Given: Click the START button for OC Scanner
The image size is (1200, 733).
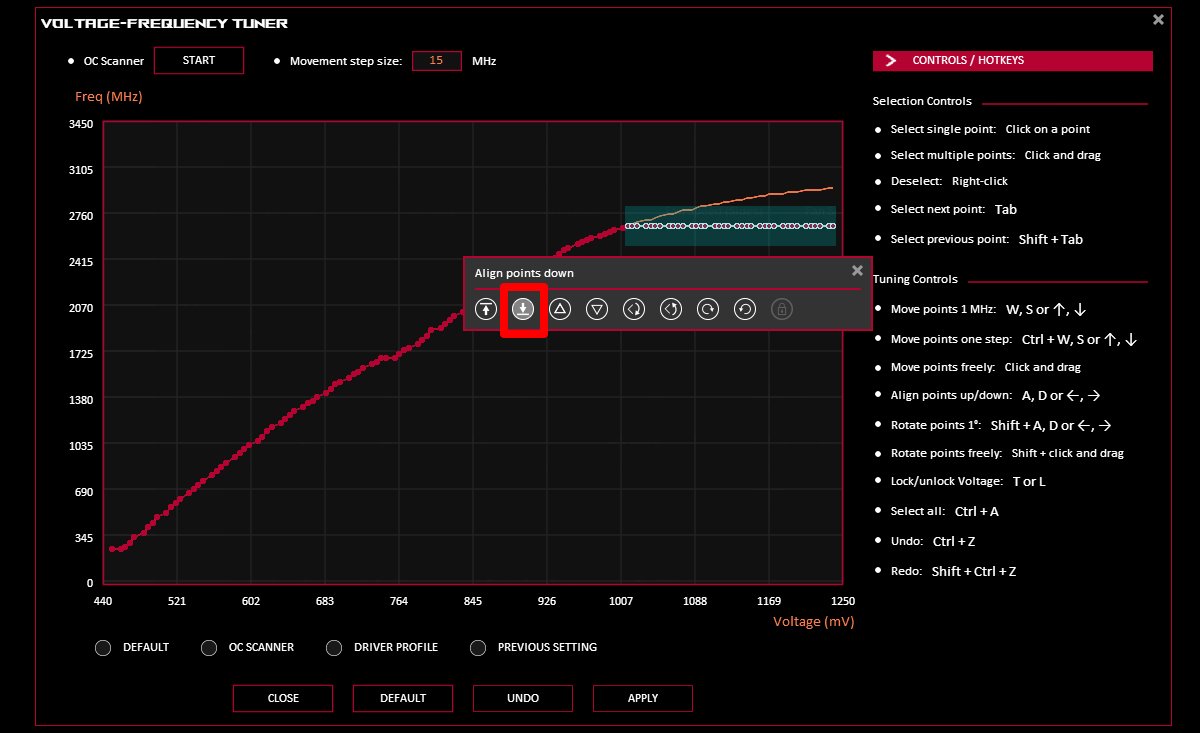Looking at the screenshot, I should click(198, 60).
